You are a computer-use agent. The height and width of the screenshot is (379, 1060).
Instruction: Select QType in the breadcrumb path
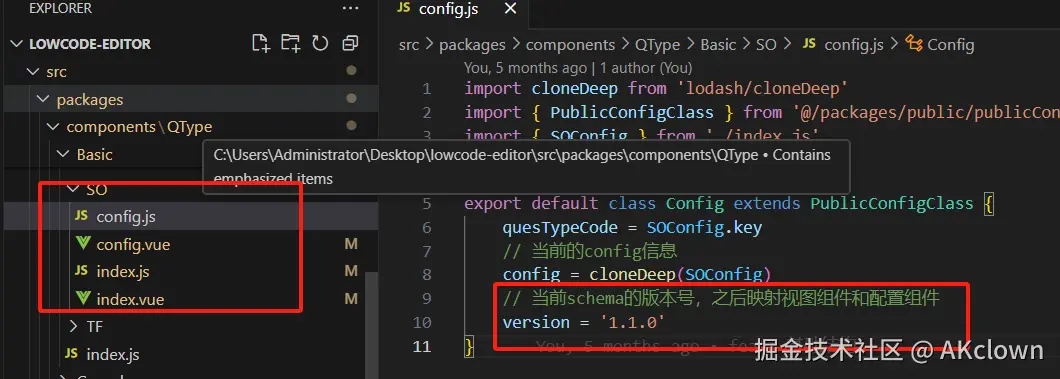point(658,45)
